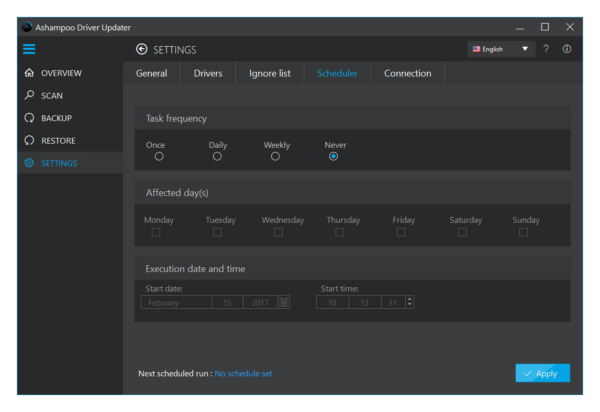Click the seconds field showing 31

393,302
